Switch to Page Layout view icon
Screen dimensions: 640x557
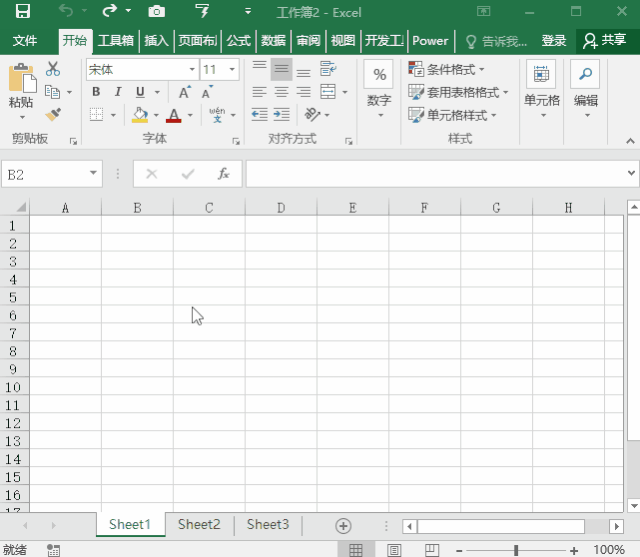click(394, 550)
